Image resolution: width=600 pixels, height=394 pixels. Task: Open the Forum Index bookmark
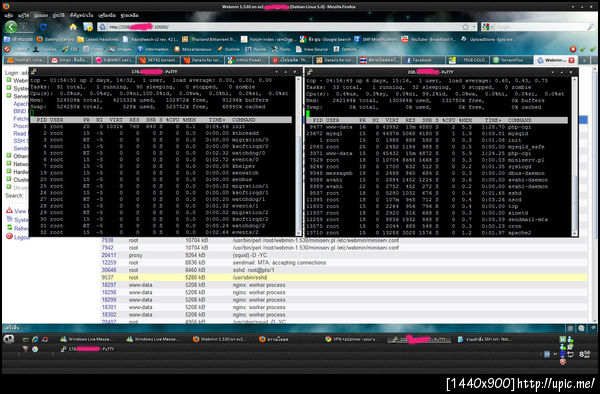tap(268, 39)
